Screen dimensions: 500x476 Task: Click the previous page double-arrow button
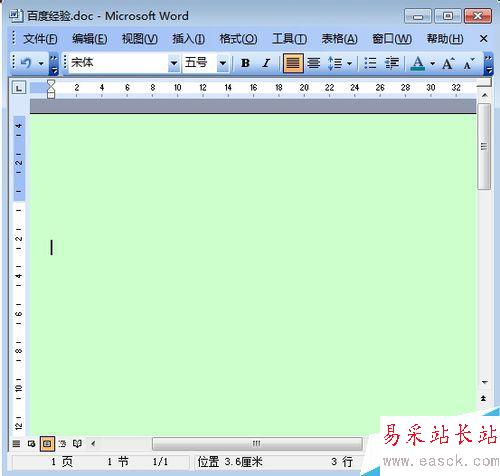pos(483,398)
